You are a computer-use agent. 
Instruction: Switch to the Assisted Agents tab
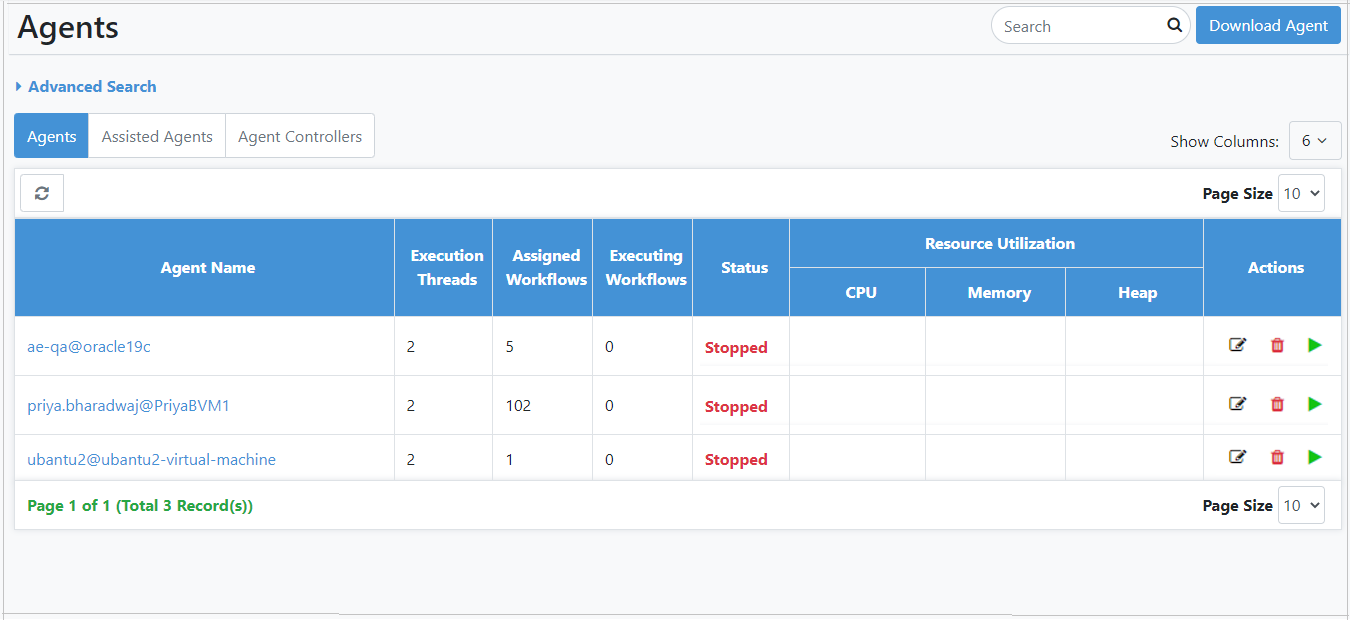pos(157,136)
